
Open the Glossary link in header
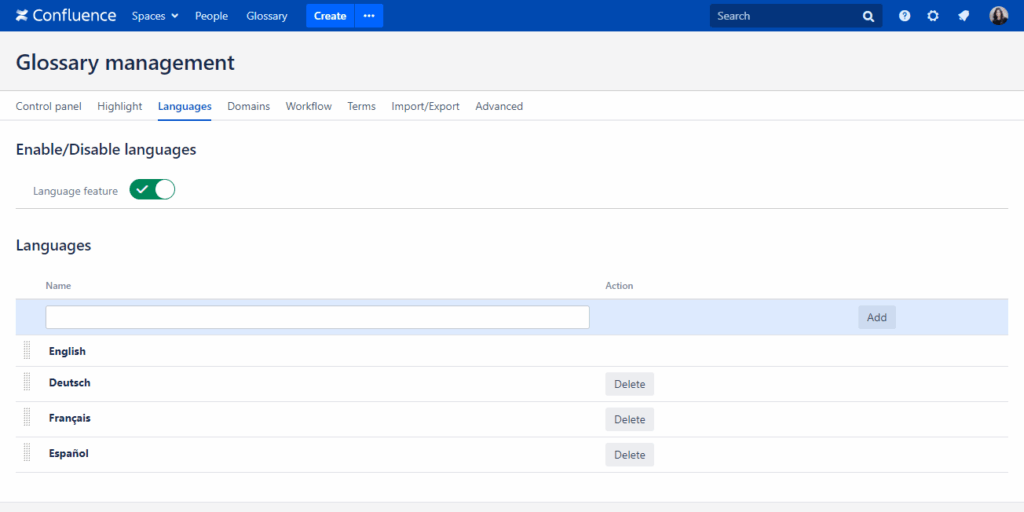tap(267, 16)
